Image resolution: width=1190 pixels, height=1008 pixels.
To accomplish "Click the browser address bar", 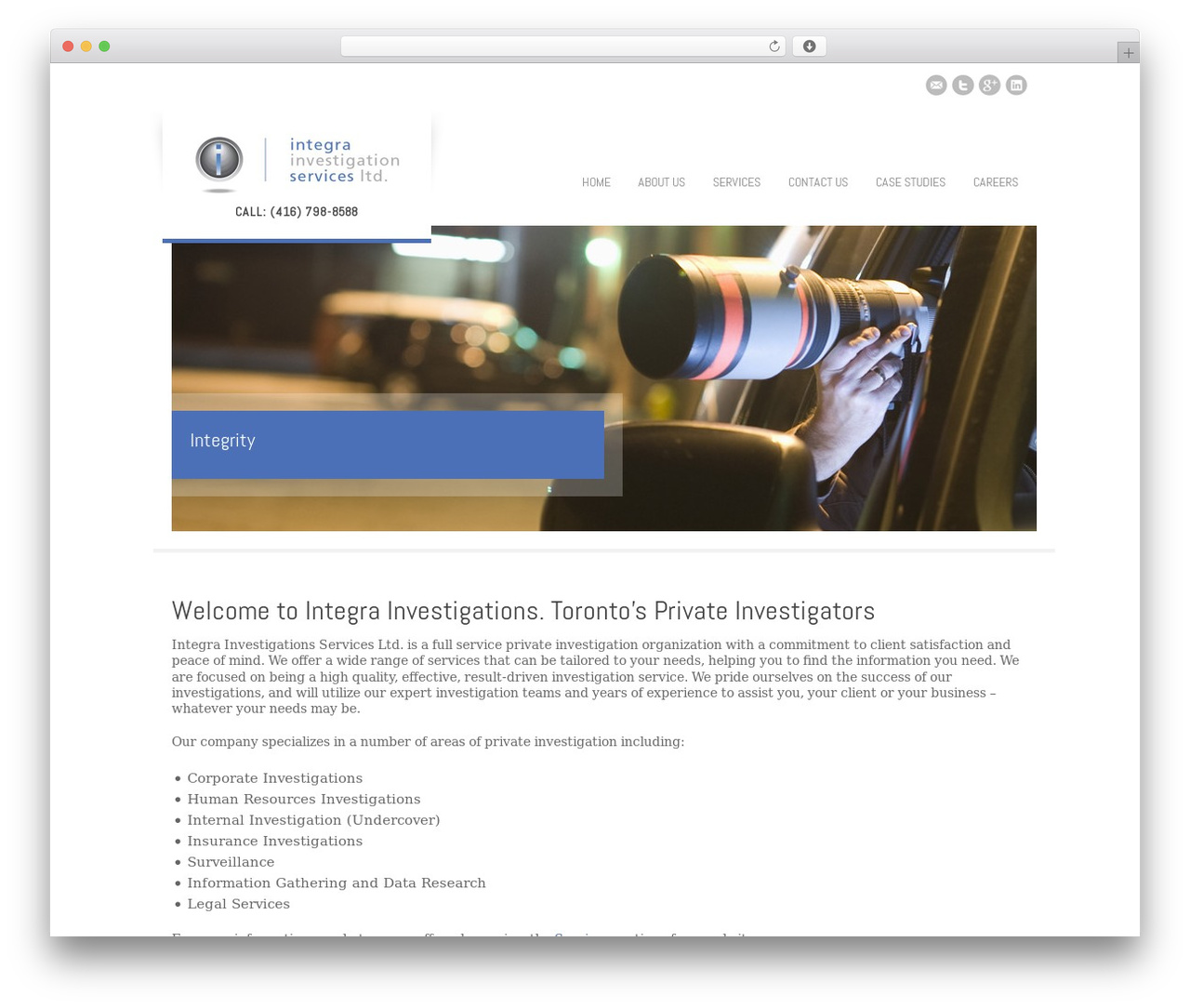I will [x=563, y=46].
